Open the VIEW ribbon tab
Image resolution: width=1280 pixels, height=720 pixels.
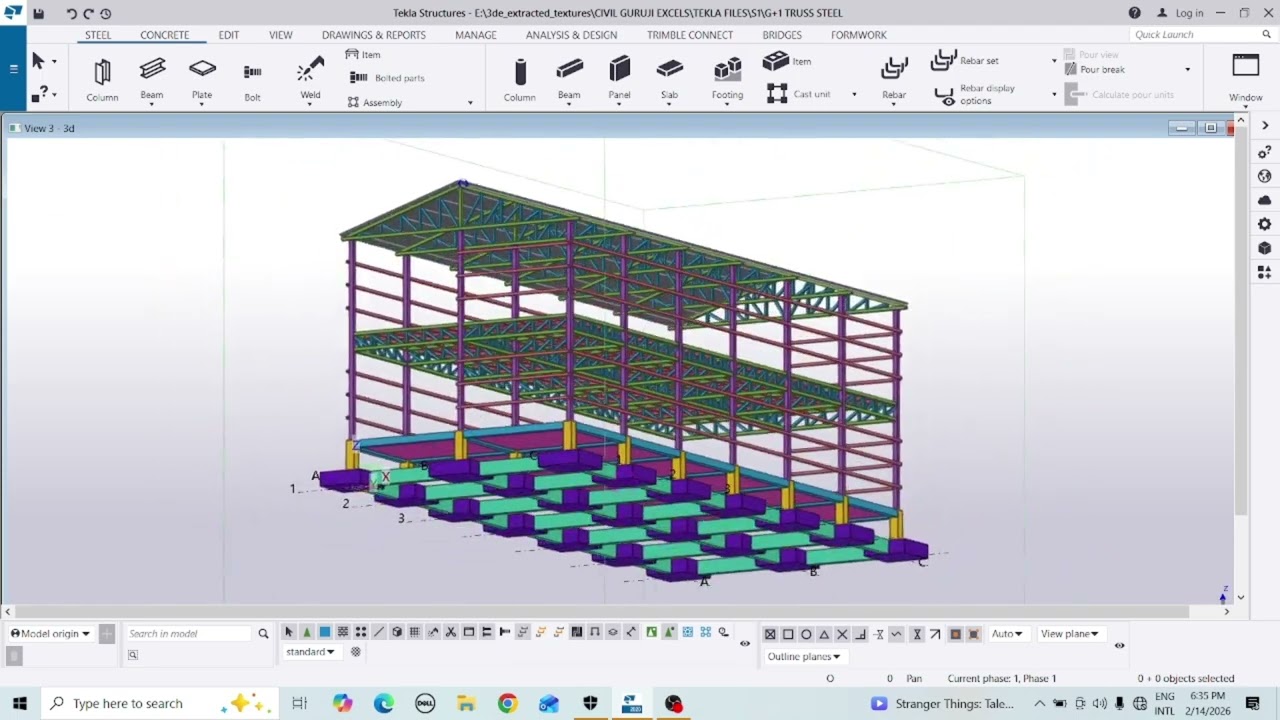[281, 35]
